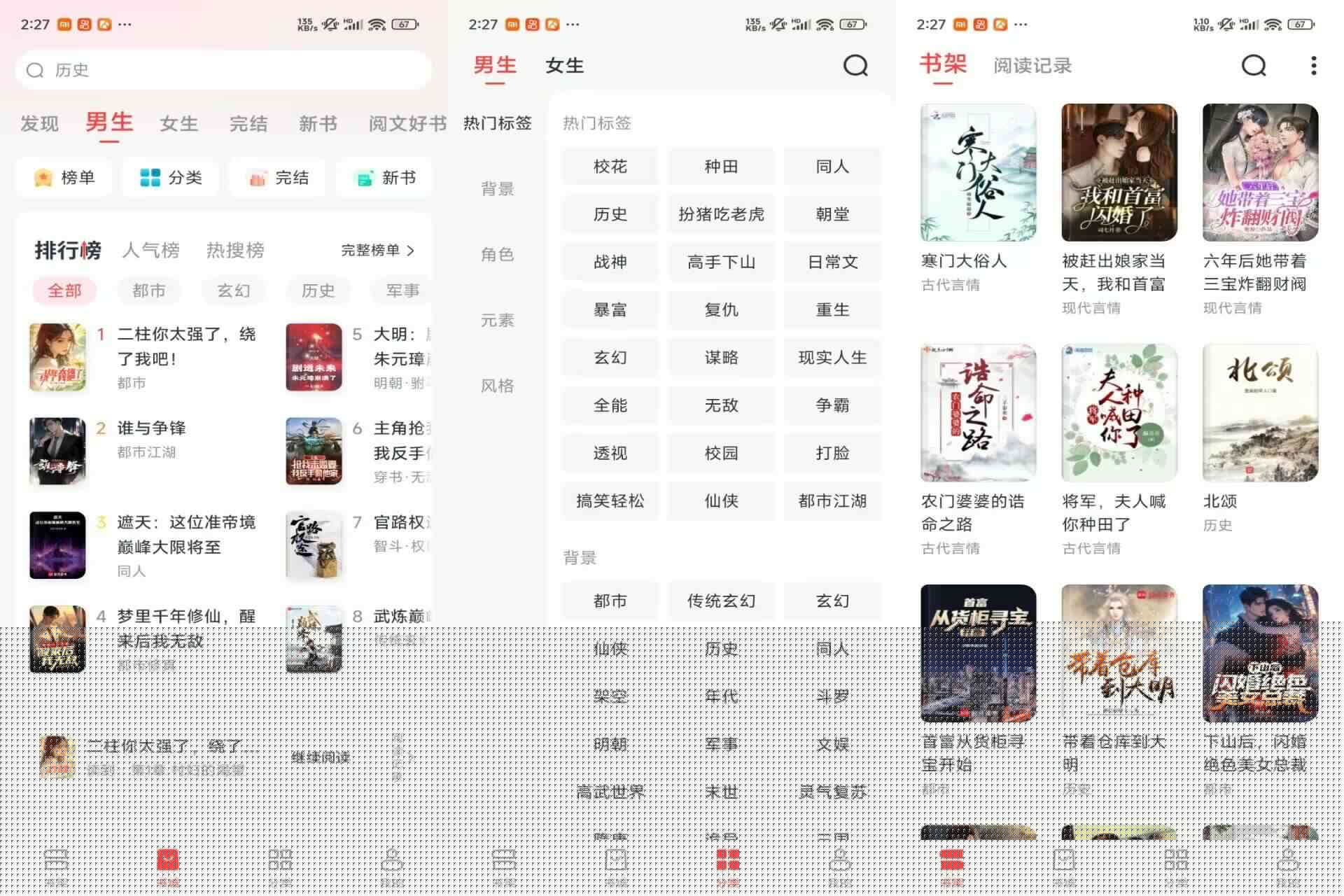Tap the 无敌 tag
The width and height of the screenshot is (1344, 896).
(721, 405)
